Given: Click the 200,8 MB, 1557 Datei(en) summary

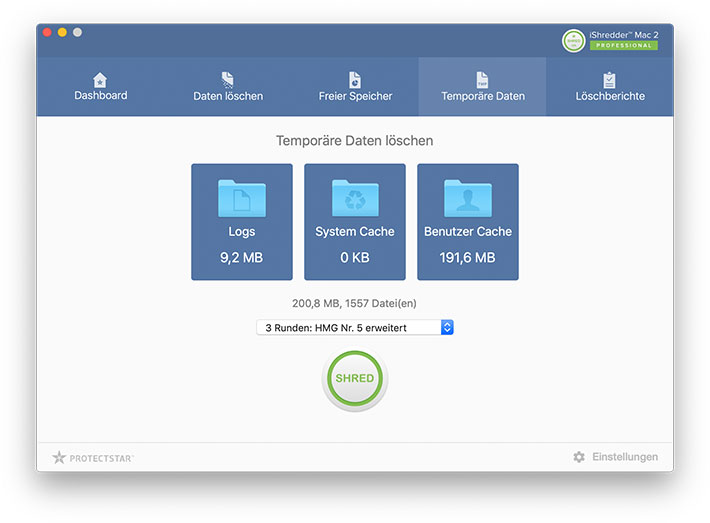Looking at the screenshot, I should (x=354, y=303).
